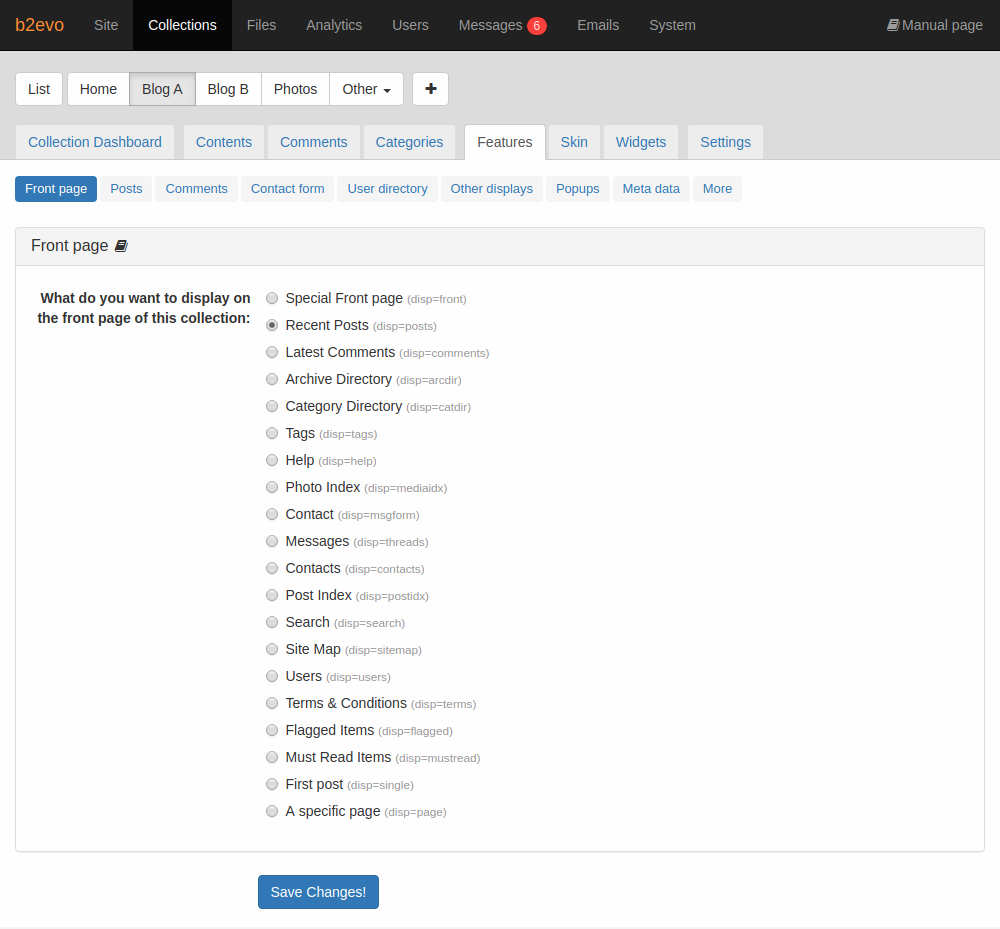This screenshot has width=1000, height=929.
Task: Choose Flagged Items radio option
Action: (x=272, y=730)
